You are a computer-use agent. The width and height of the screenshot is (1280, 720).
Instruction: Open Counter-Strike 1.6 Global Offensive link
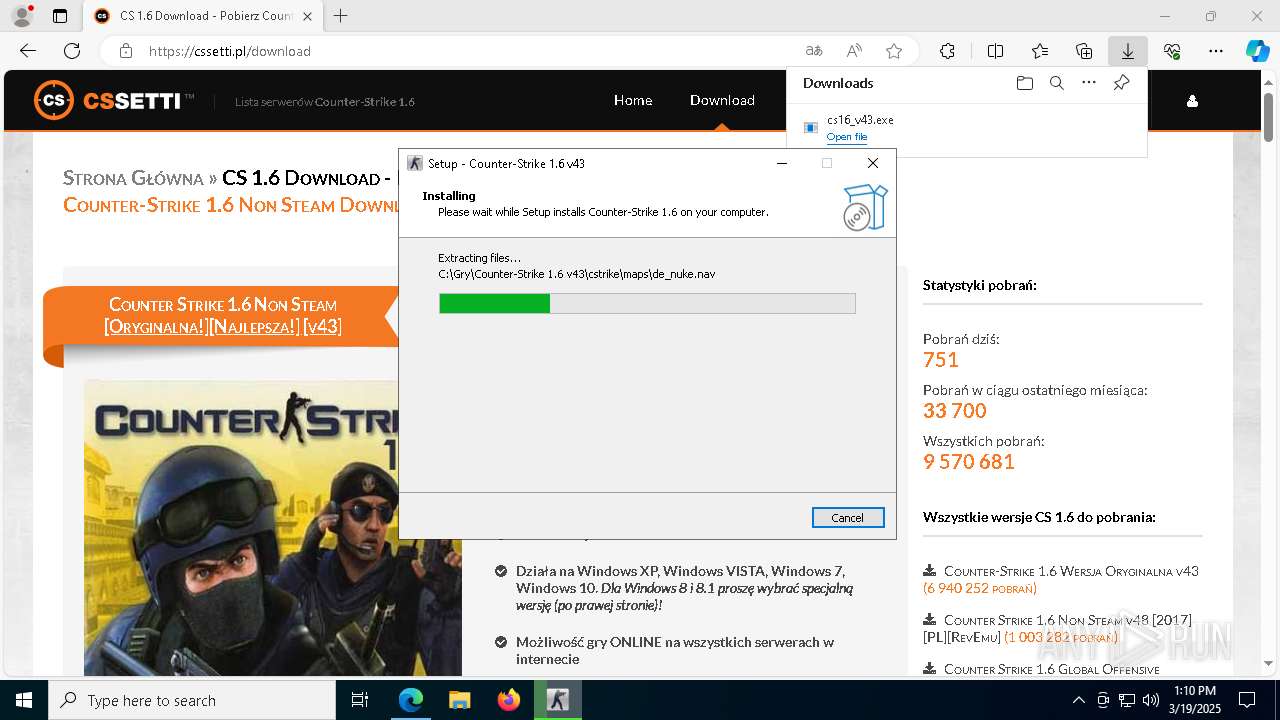click(1052, 669)
